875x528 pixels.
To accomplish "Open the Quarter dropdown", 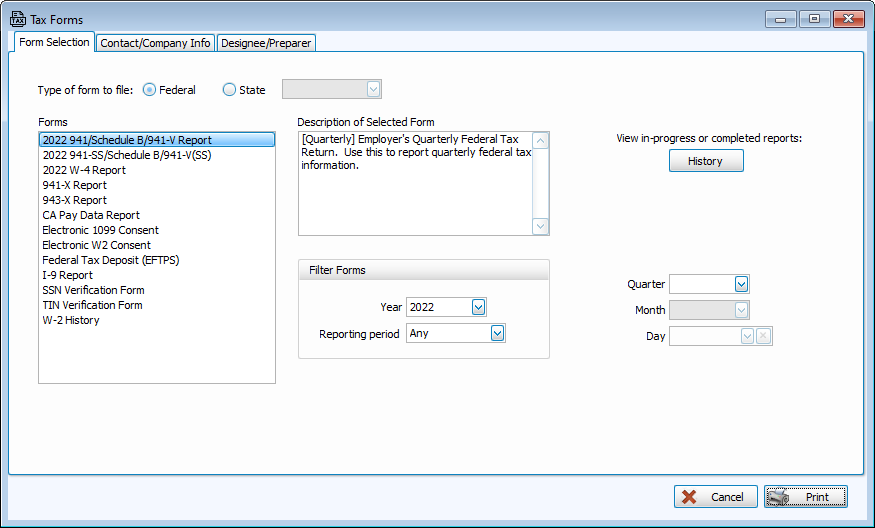I will coord(741,284).
